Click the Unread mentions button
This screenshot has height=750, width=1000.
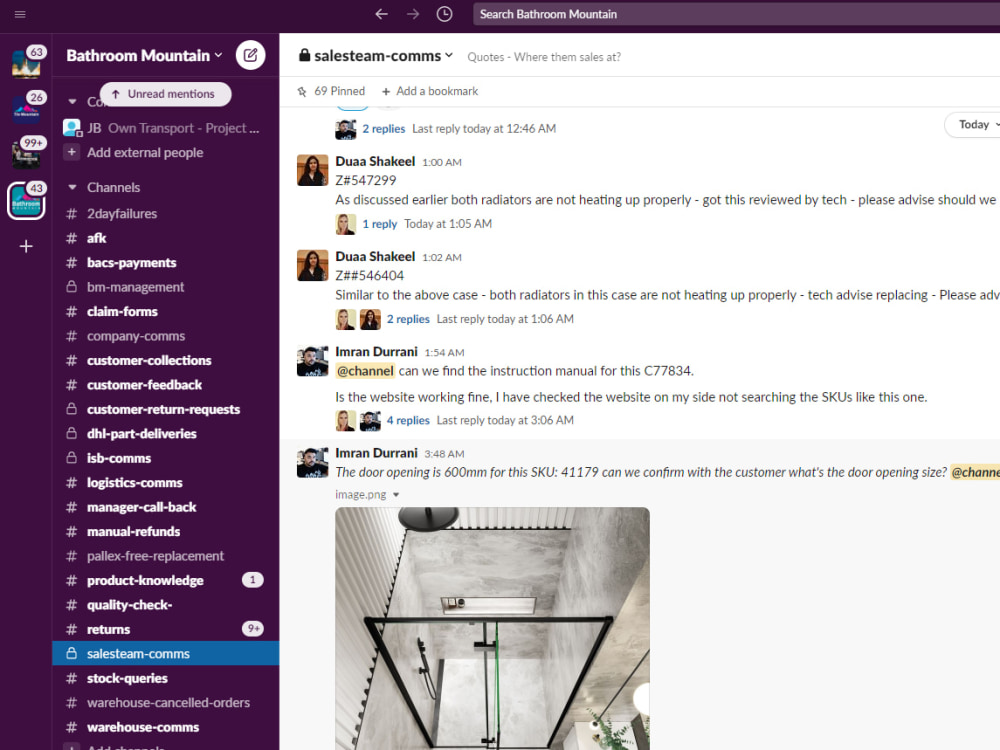164,93
